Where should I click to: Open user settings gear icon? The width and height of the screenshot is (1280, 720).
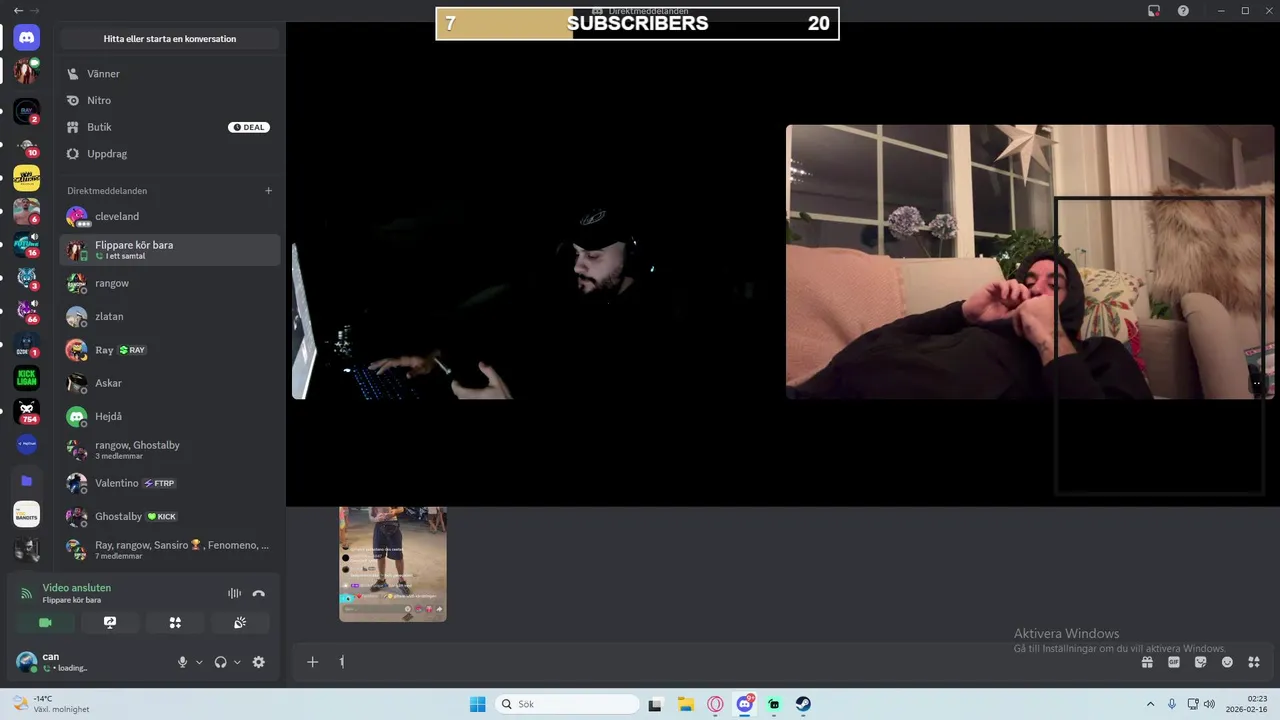pyautogui.click(x=259, y=662)
